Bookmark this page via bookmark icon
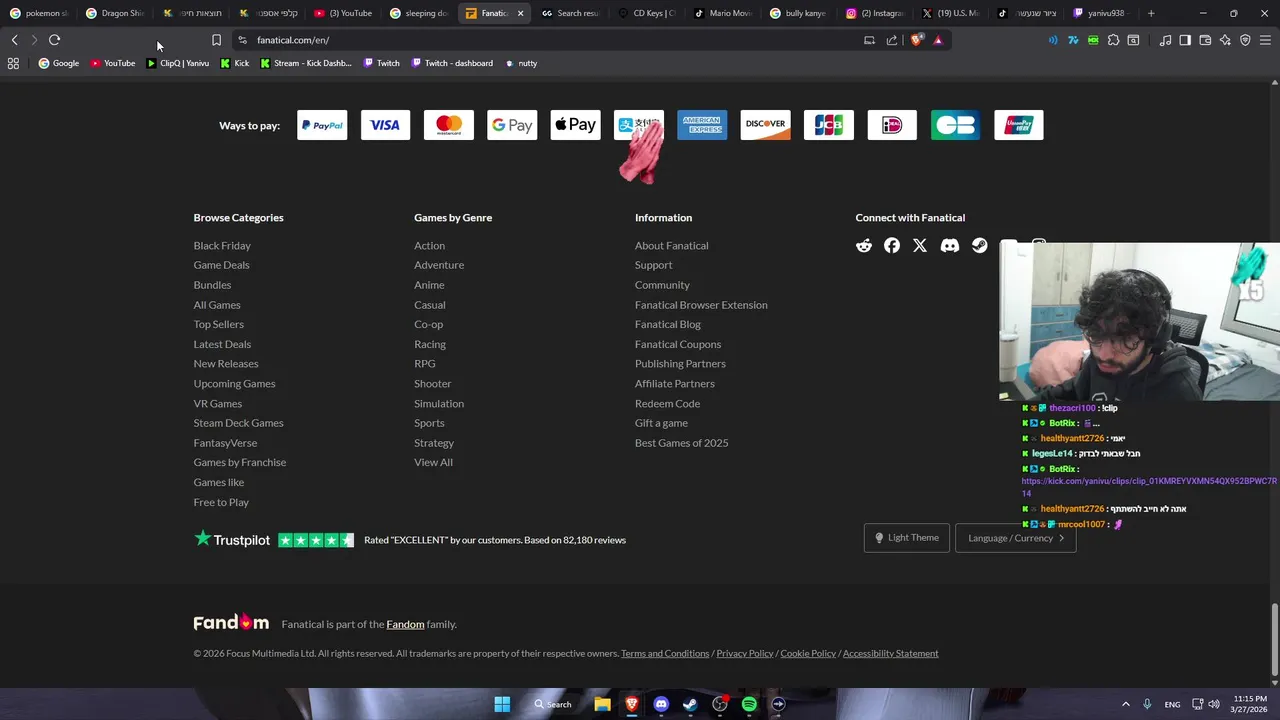Image resolution: width=1280 pixels, height=720 pixels. click(x=216, y=40)
